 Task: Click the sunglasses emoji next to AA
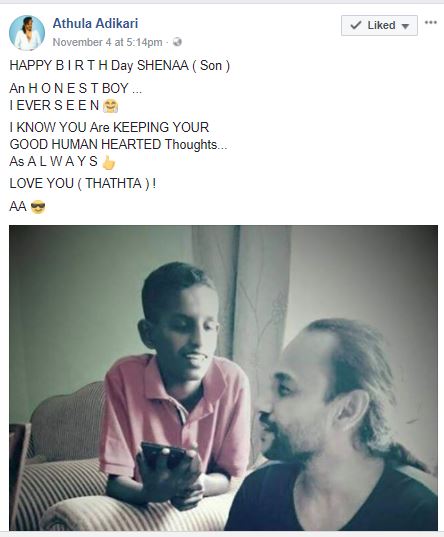(38, 207)
